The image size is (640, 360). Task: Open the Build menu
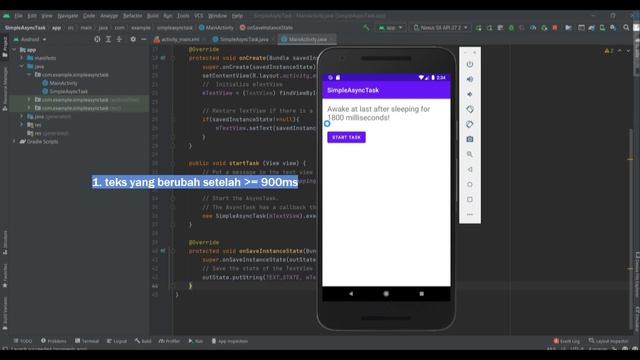pos(153,16)
